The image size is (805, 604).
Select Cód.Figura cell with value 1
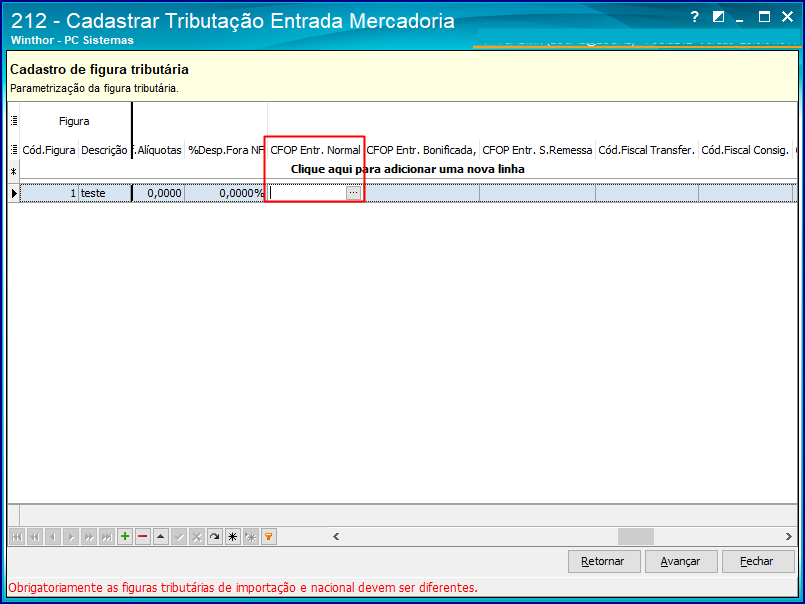tap(49, 193)
